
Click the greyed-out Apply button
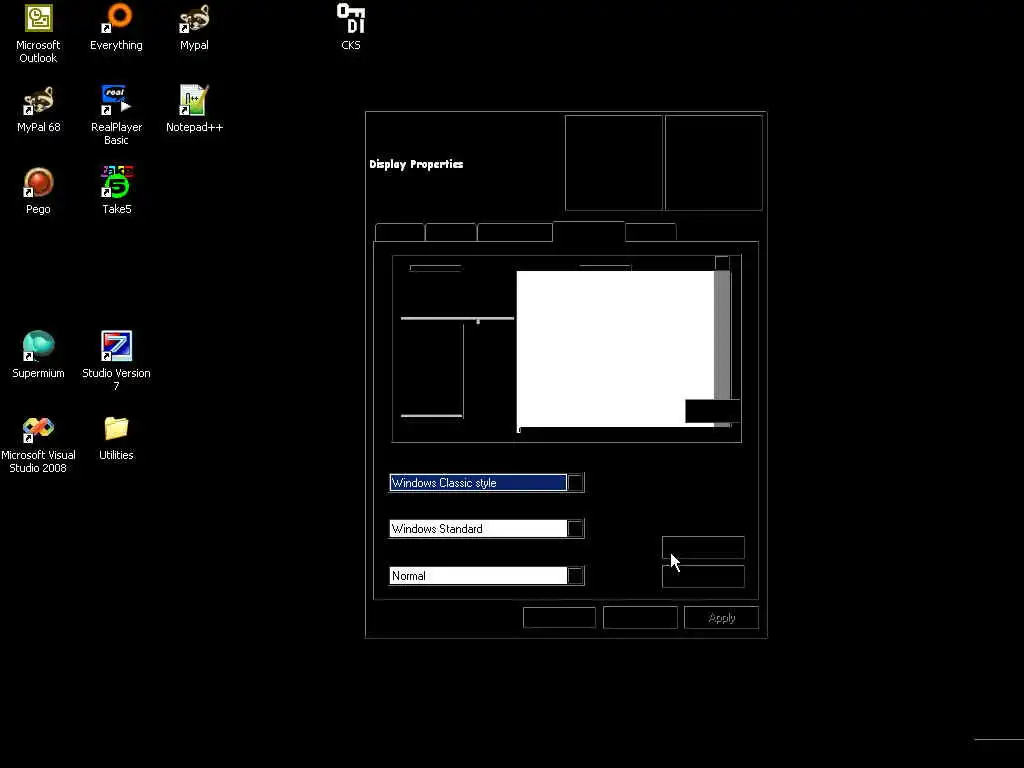point(721,618)
